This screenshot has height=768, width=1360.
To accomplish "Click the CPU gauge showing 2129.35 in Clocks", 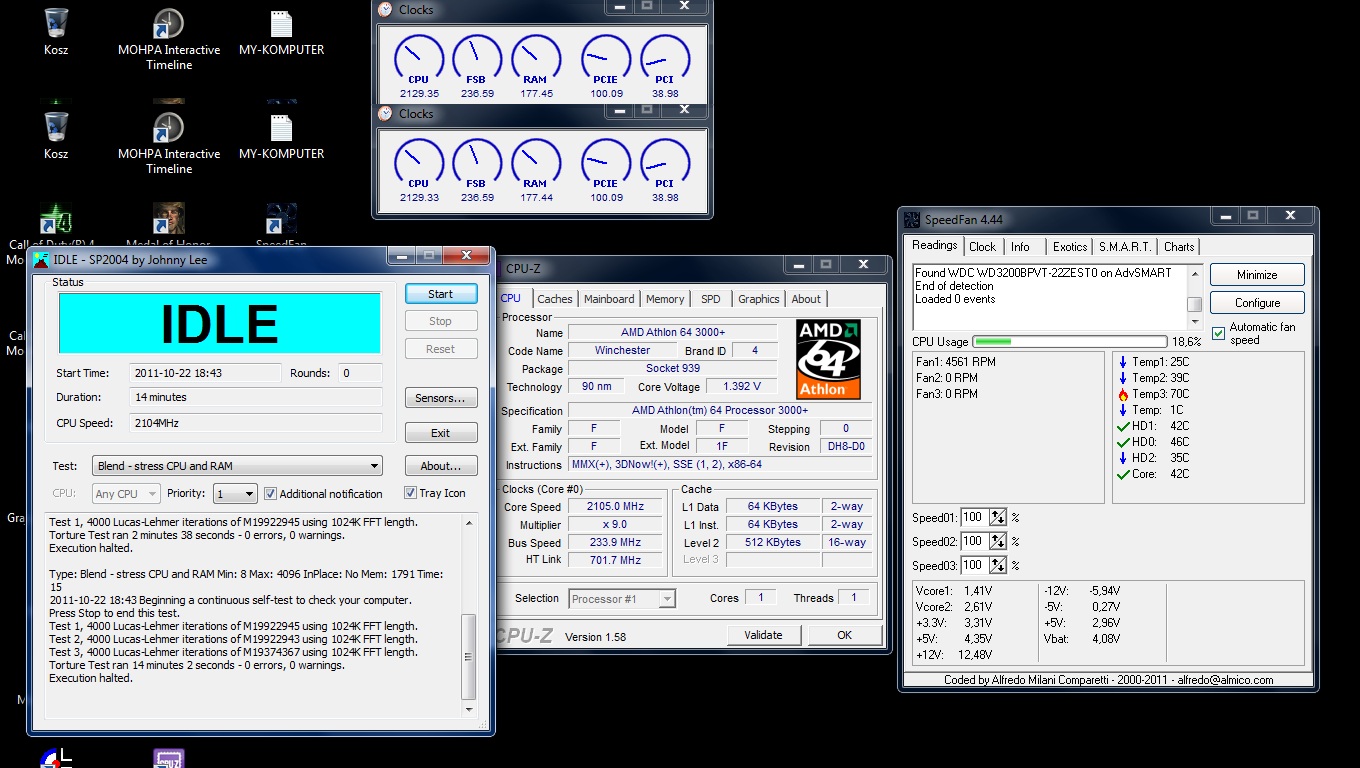I will 418,58.
